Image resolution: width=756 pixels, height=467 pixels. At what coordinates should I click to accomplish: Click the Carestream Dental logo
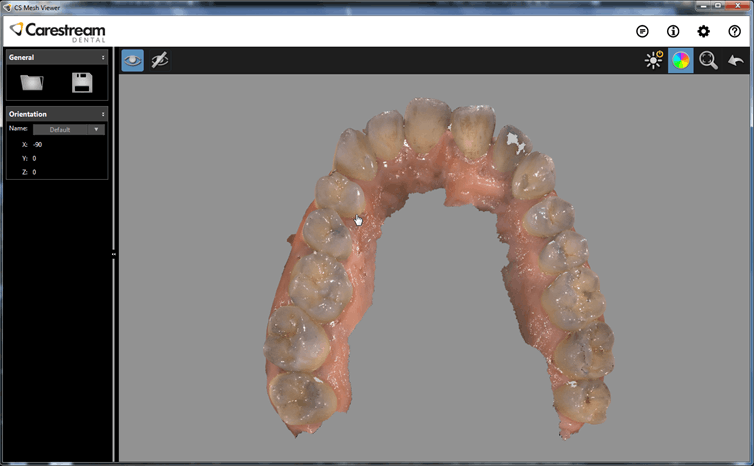[58, 32]
